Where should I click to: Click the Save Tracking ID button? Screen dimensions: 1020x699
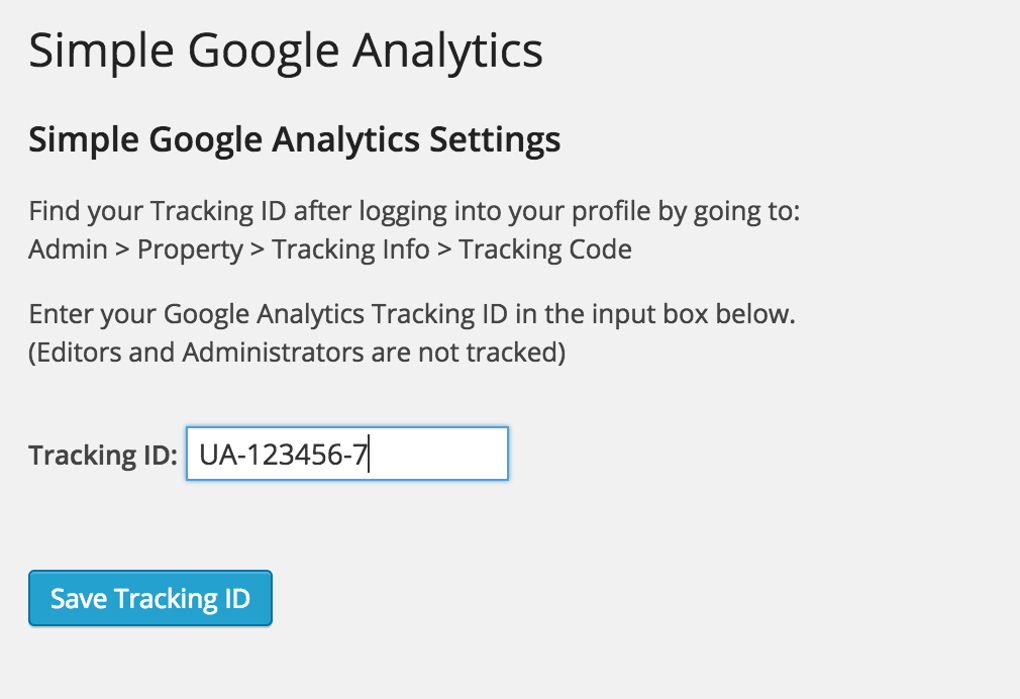point(150,598)
